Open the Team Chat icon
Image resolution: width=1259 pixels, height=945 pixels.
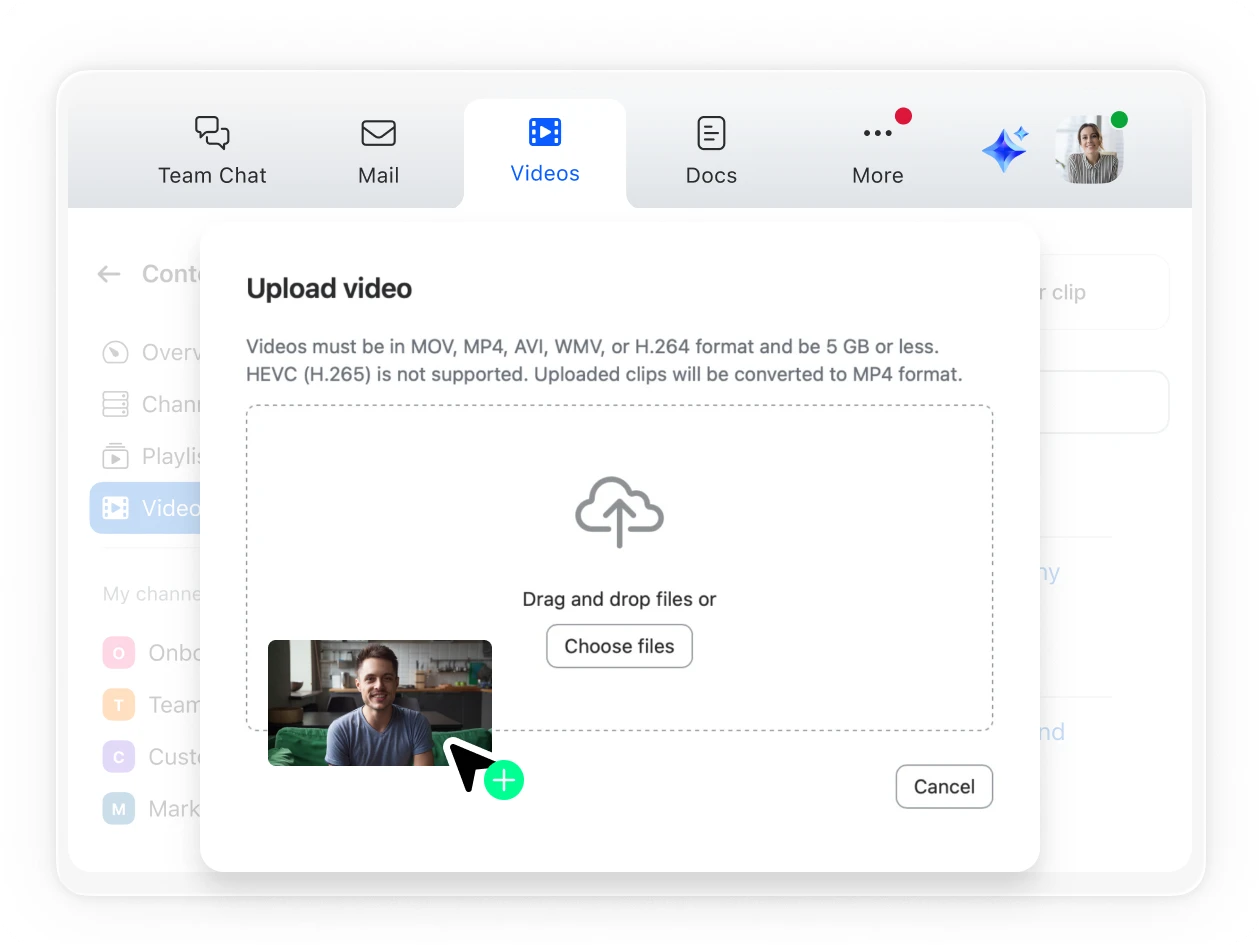click(x=211, y=132)
